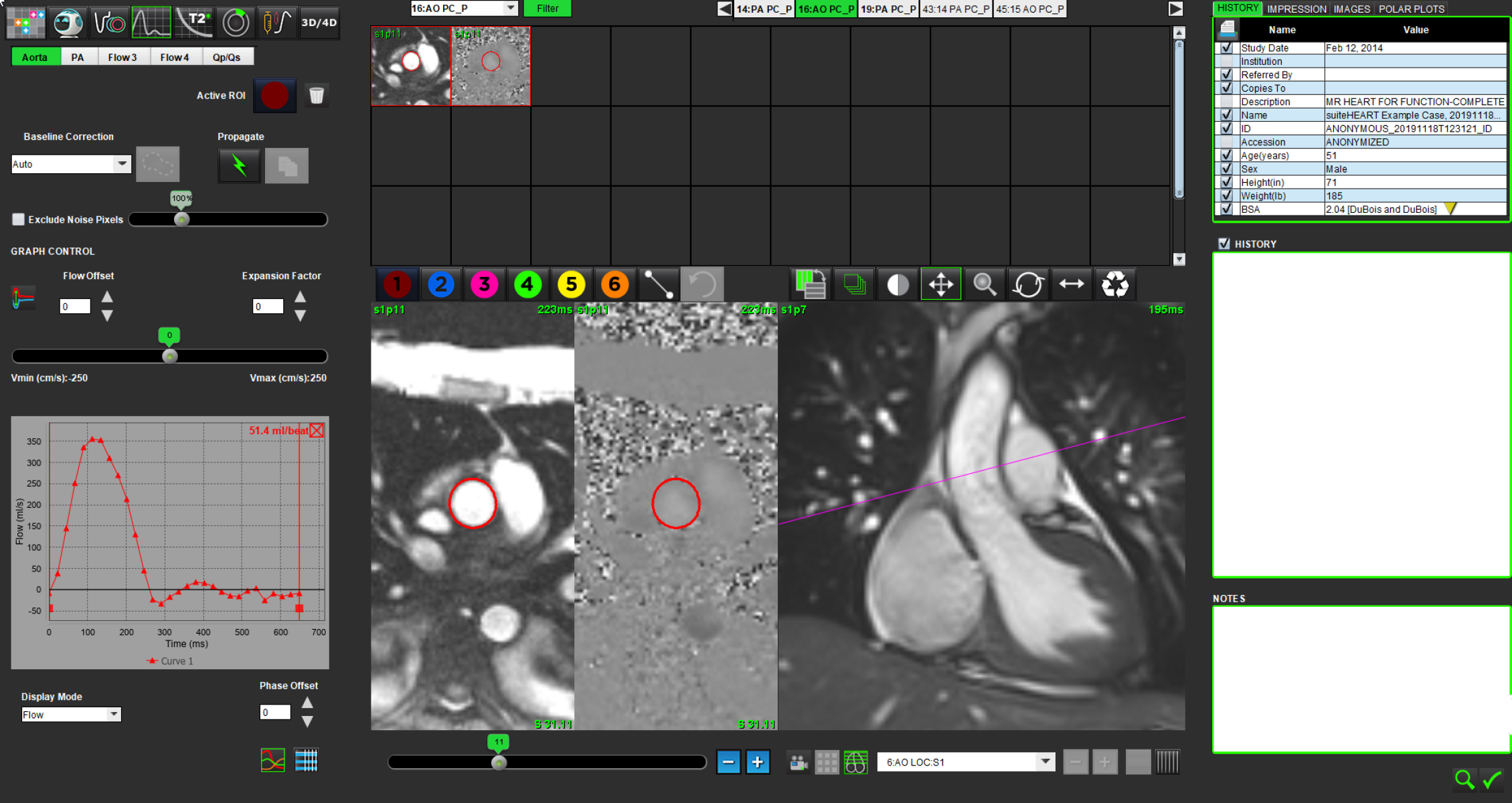
Task: Switch to the PA flow tab
Action: pos(78,57)
